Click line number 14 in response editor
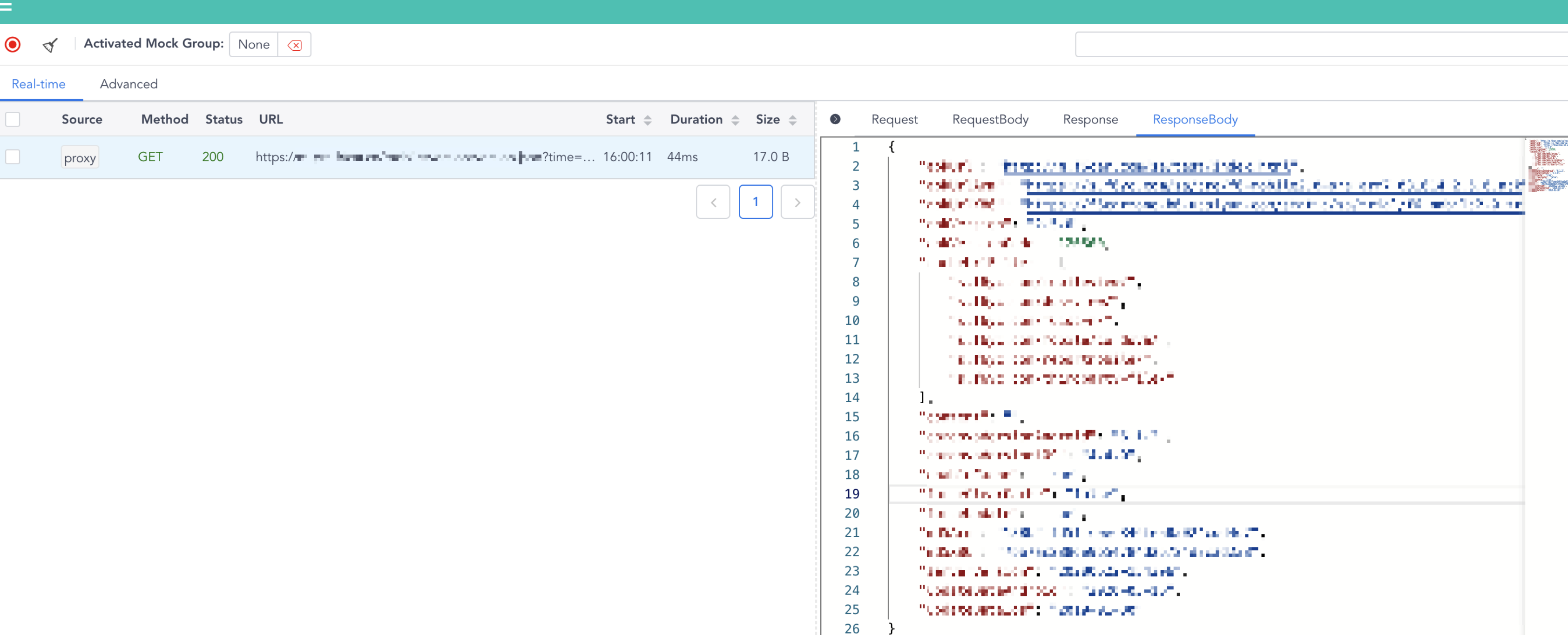The image size is (1568, 635). pyautogui.click(x=852, y=398)
